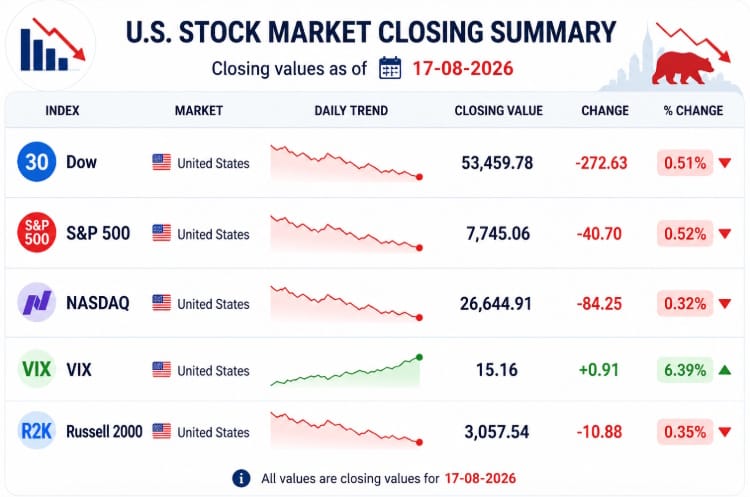The height and width of the screenshot is (497, 750).
Task: Click the red S&P 500 logo icon
Action: pos(36,232)
